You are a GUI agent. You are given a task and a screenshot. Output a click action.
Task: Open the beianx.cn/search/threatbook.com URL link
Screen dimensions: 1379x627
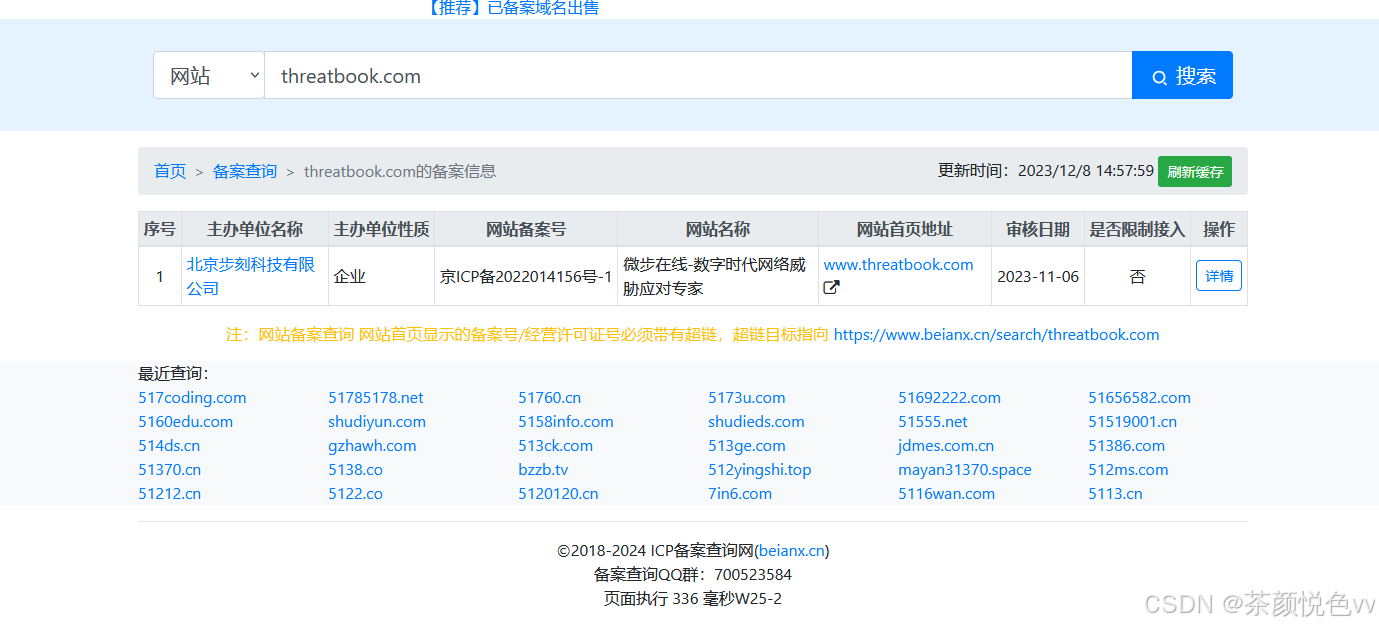pyautogui.click(x=996, y=335)
